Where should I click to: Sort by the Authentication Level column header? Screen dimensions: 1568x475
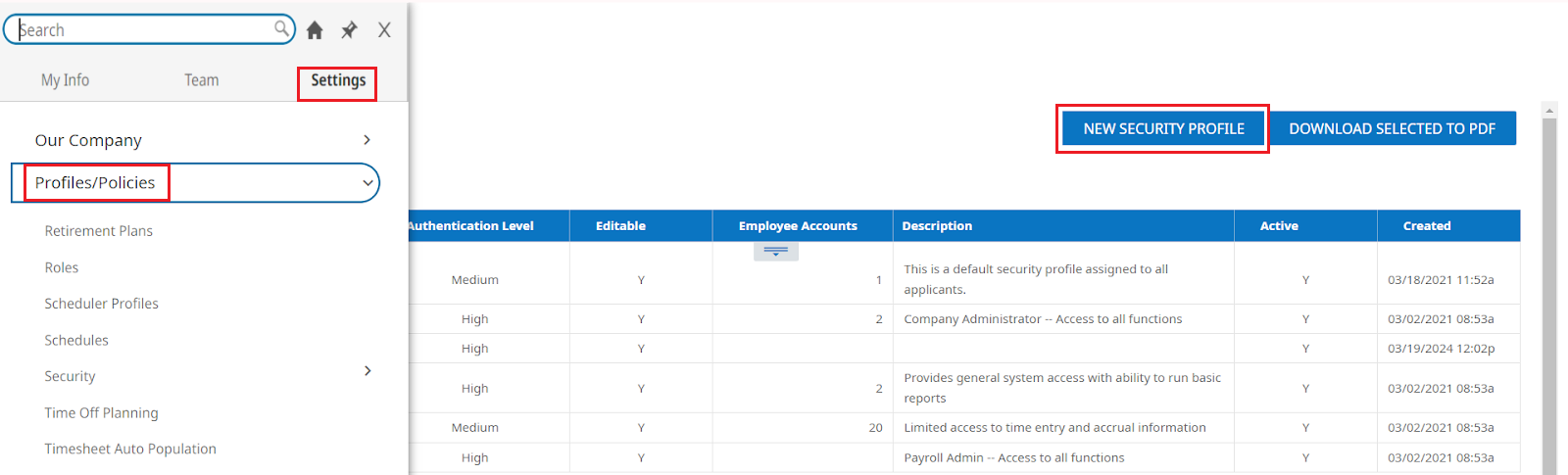coord(470,225)
